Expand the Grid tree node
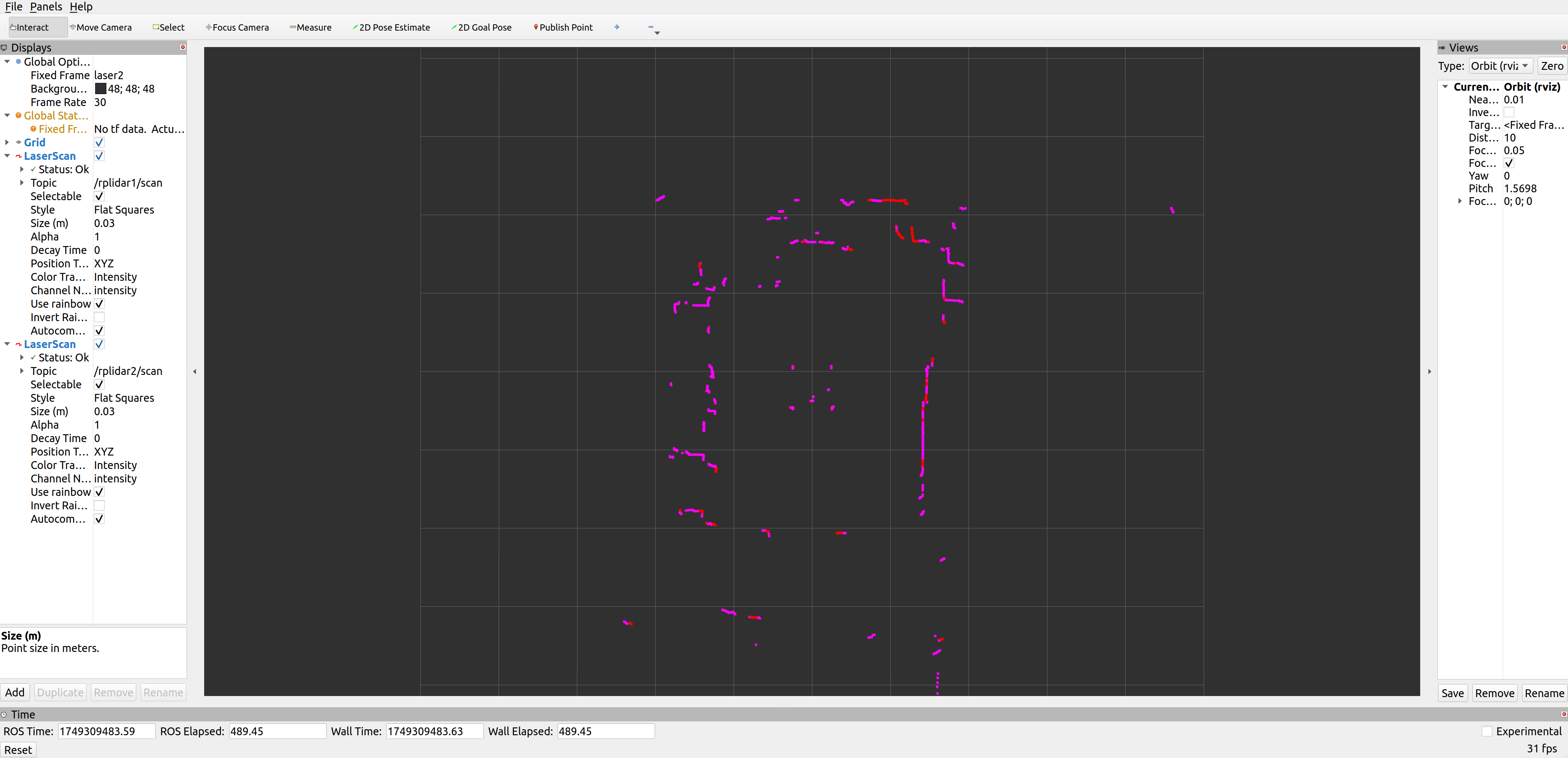The width and height of the screenshot is (1568, 758). click(x=7, y=142)
